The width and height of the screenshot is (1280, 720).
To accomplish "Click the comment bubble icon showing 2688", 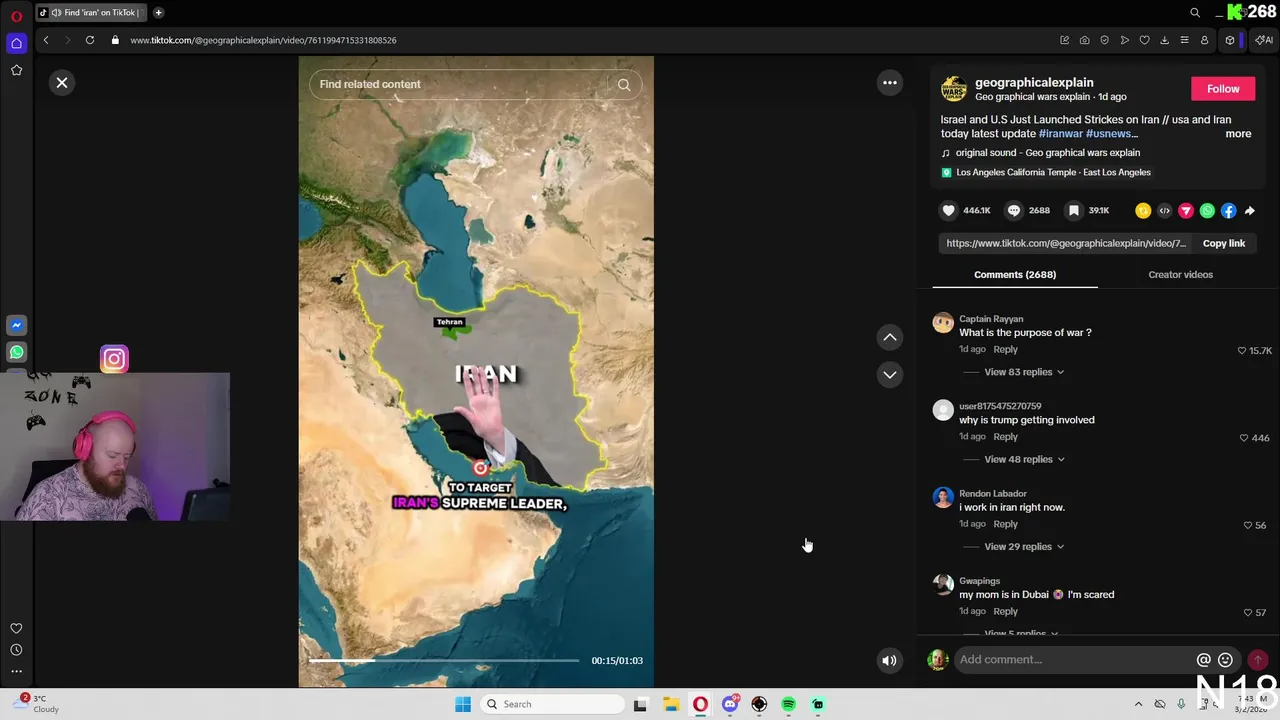I will tap(1014, 210).
